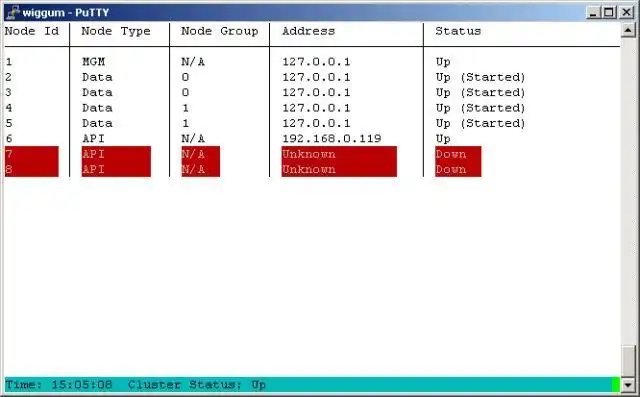Click the scrollbar down arrow
640x397 pixels.
click(628, 384)
